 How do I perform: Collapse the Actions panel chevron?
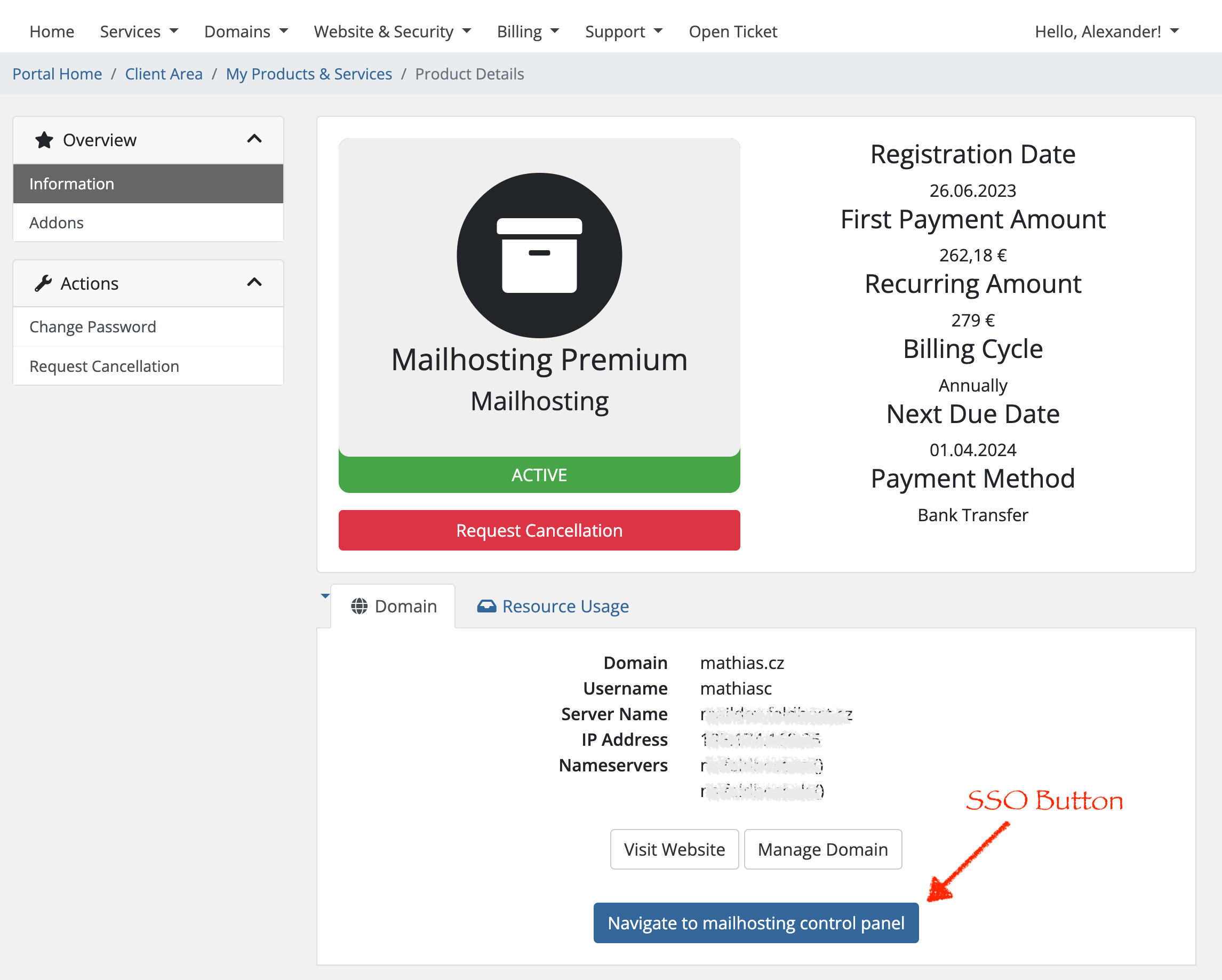(254, 282)
